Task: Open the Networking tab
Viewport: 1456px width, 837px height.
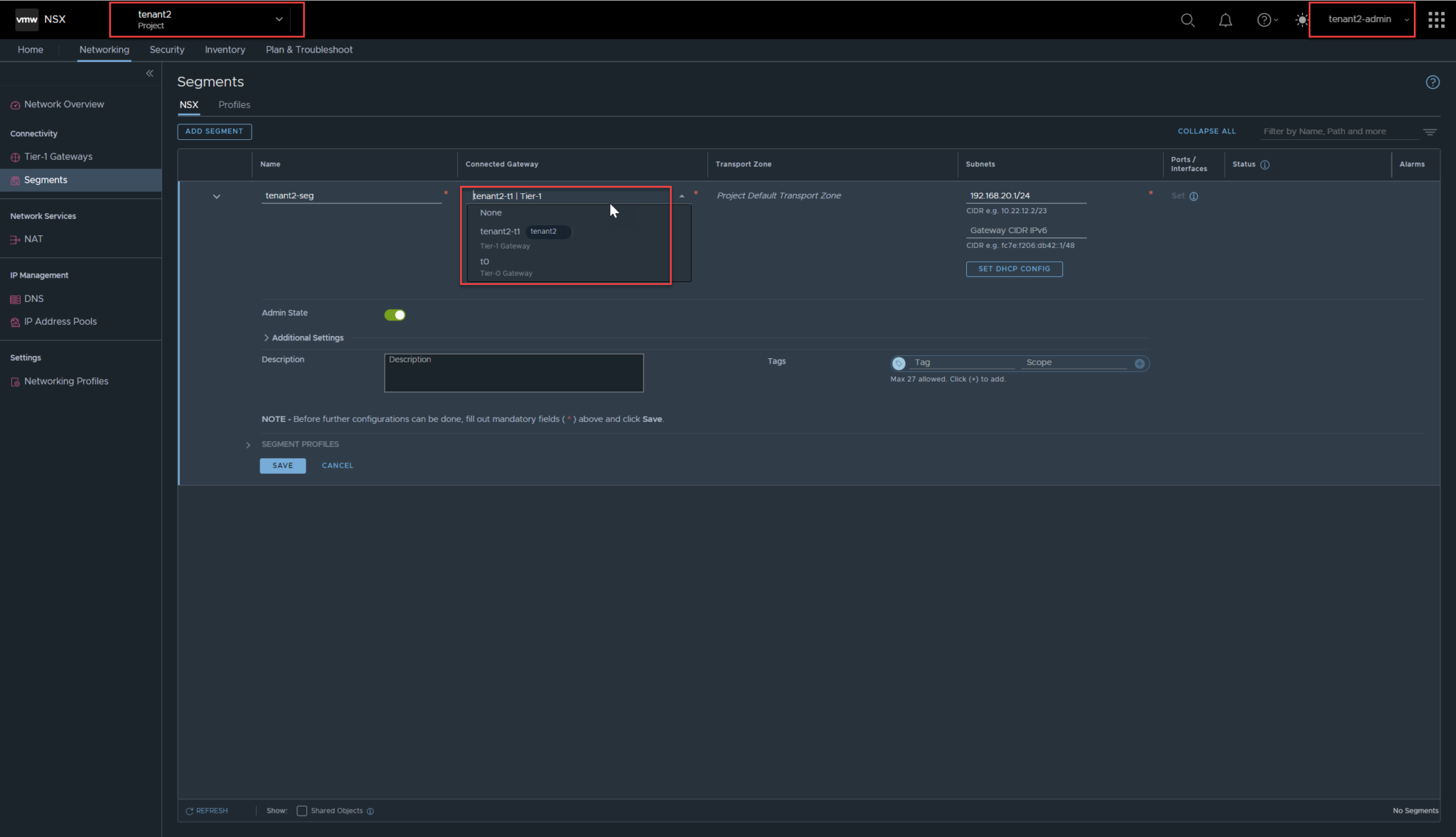Action: coord(105,50)
